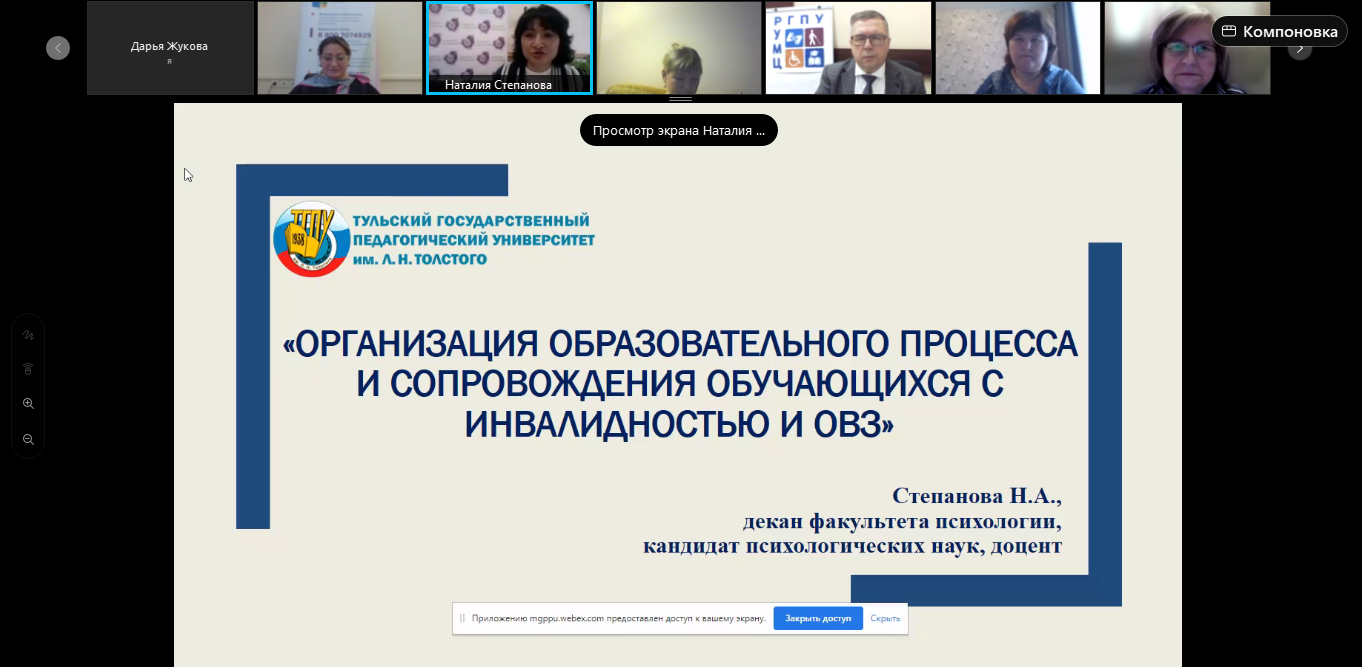Zoom out of the shared screen
Screen dimensions: 1362x667
coord(28,439)
